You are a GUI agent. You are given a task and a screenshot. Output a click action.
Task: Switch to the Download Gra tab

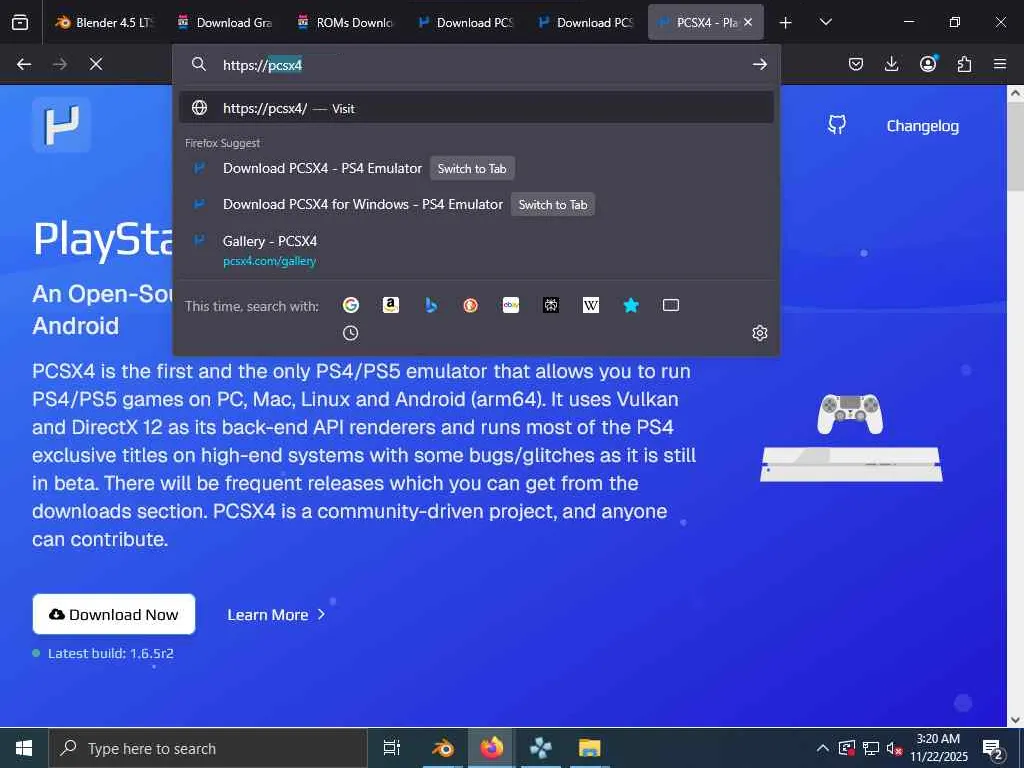[x=225, y=22]
